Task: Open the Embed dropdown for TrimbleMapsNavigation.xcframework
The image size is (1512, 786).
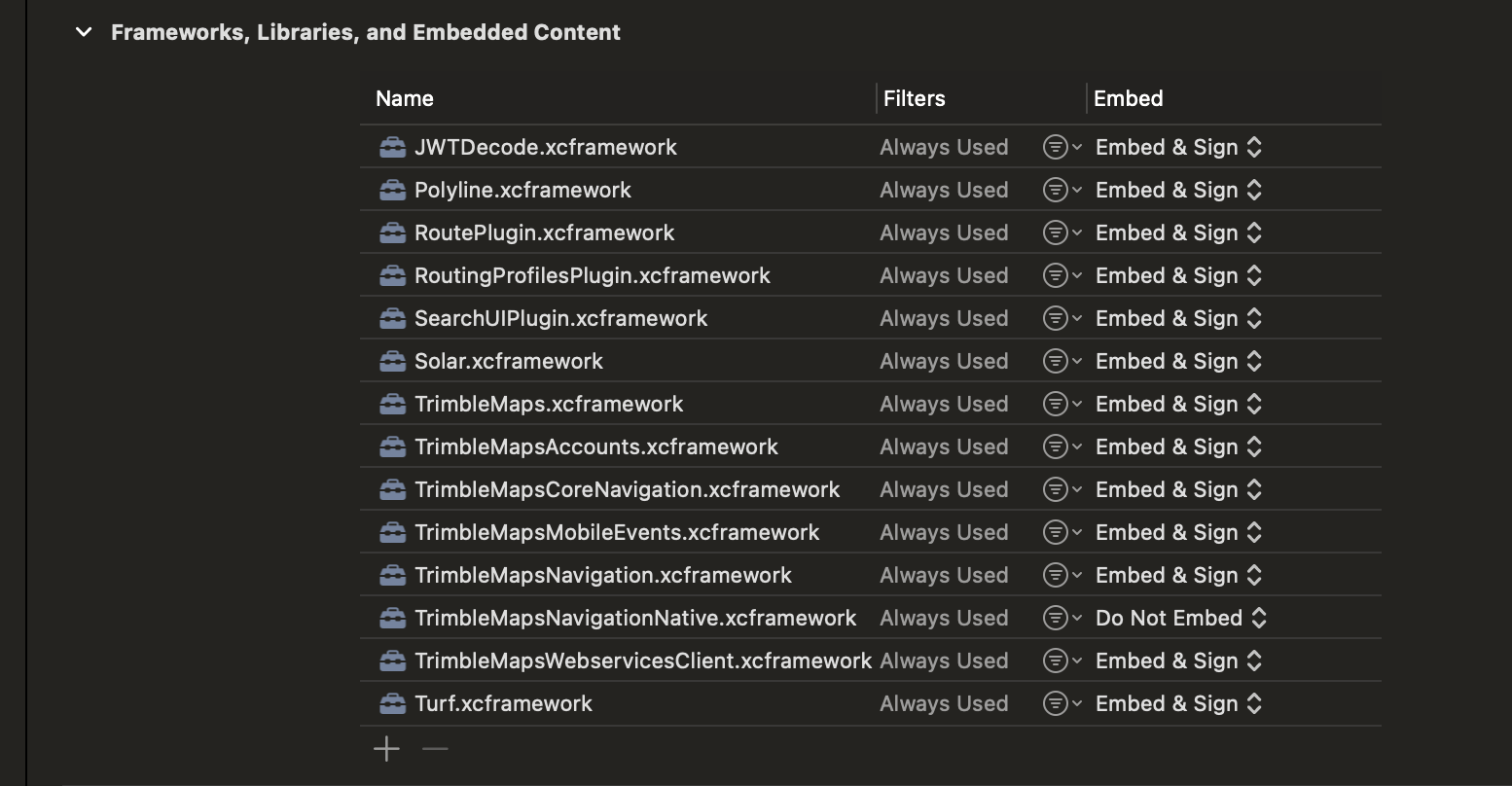Action: 1179,575
